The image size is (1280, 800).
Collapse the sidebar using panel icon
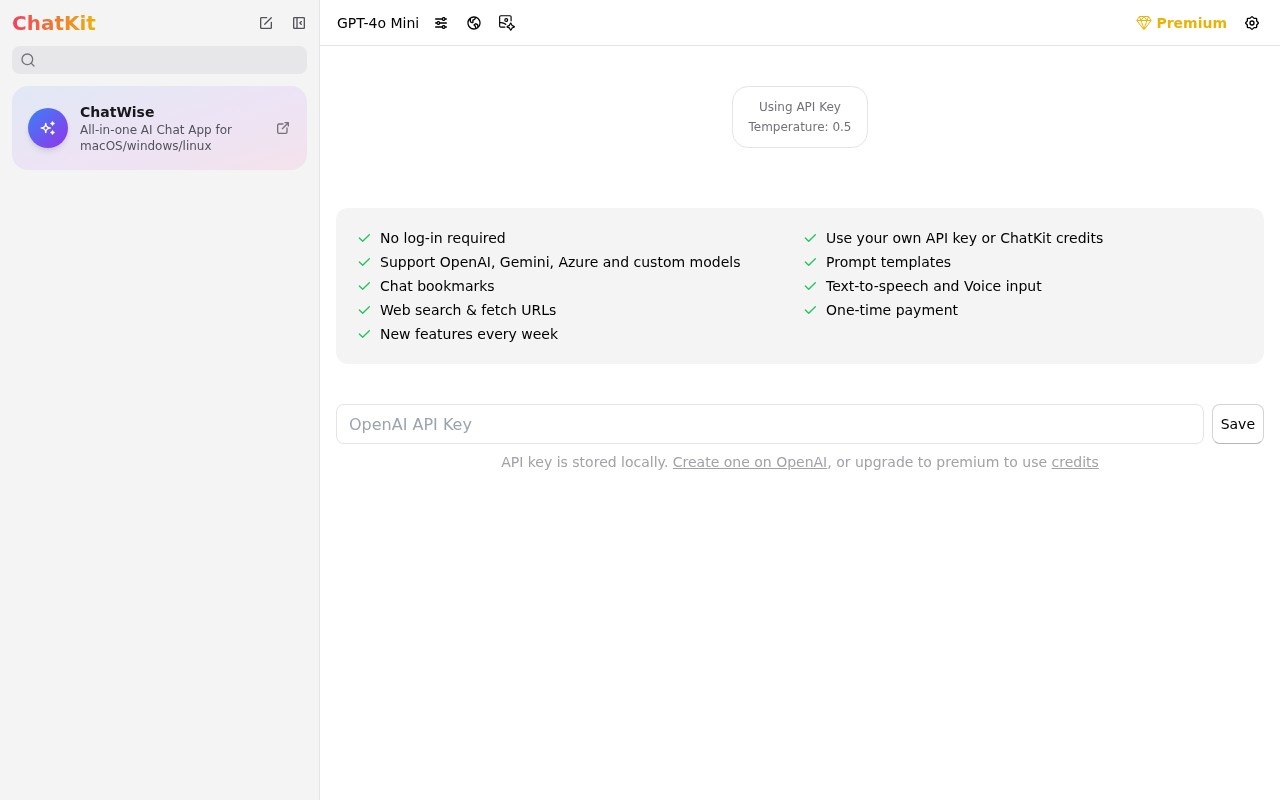tap(299, 23)
